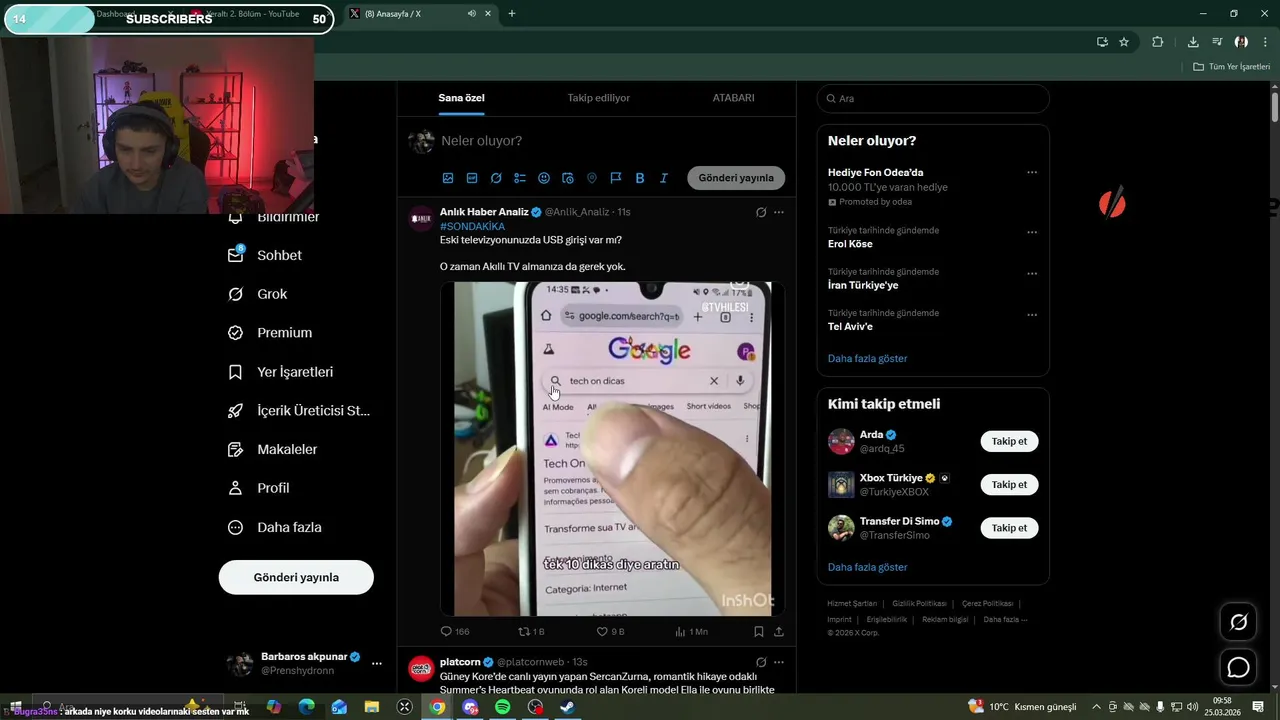Insert a GIF into the post
This screenshot has height=720, width=1280.
pyautogui.click(x=472, y=178)
